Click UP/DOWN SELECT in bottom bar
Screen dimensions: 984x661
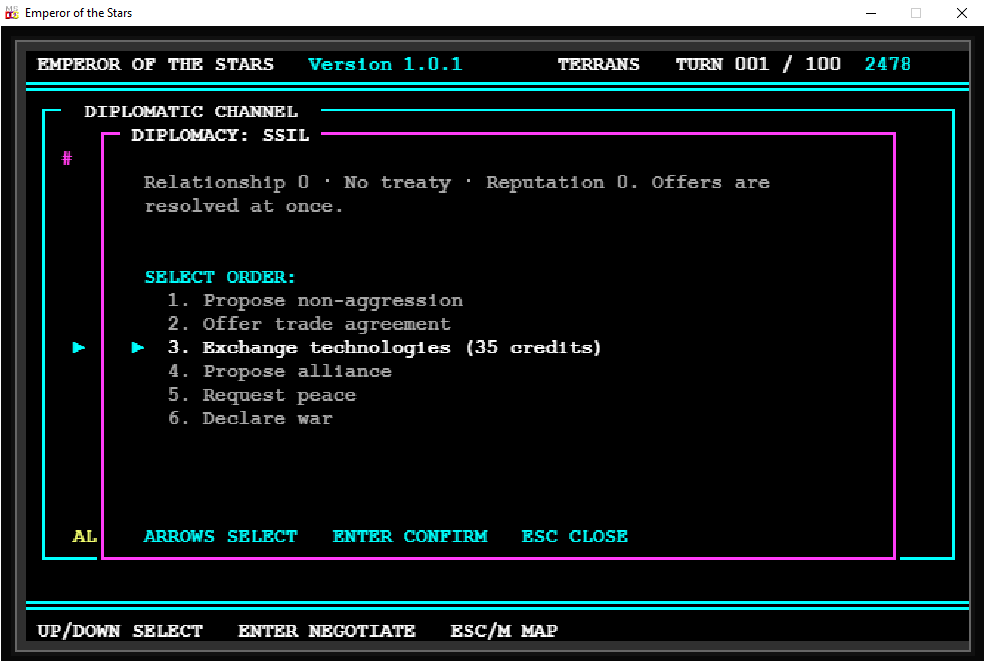point(120,630)
